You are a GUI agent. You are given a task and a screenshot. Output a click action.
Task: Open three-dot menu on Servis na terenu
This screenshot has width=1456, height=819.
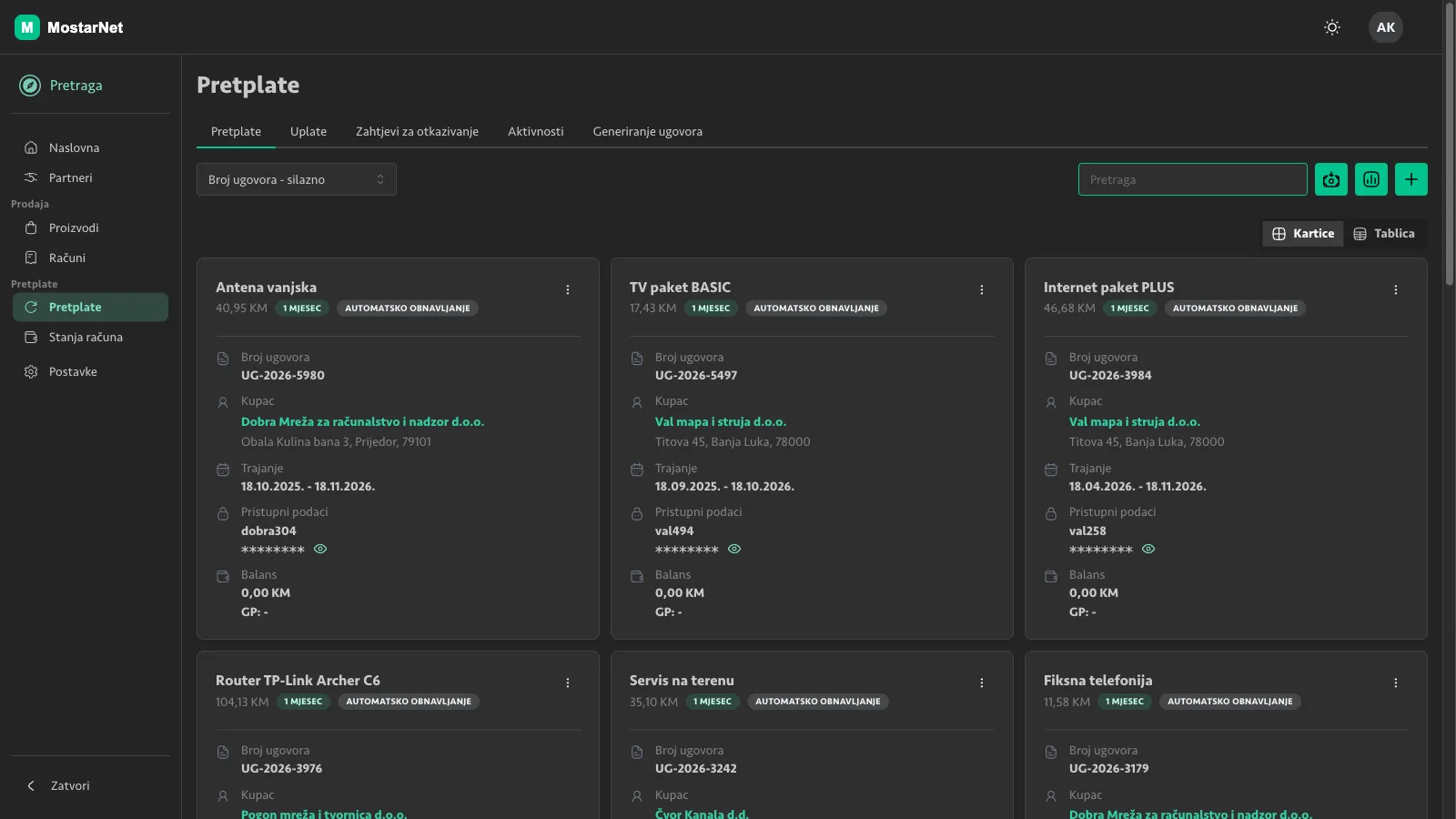pos(982,682)
